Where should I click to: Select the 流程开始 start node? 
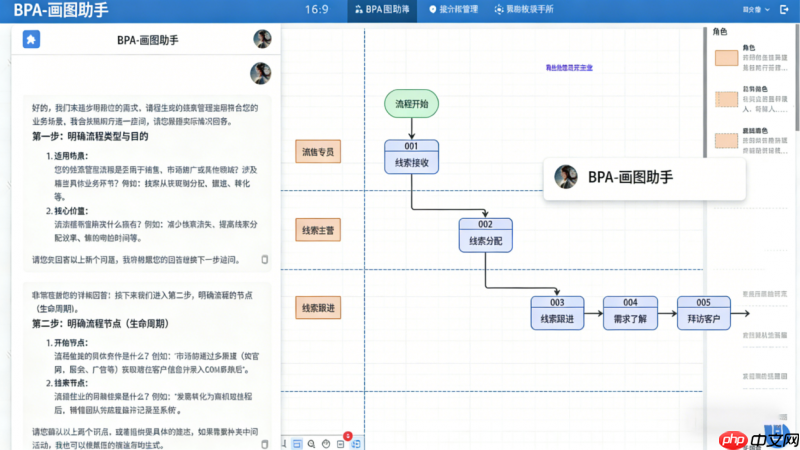coord(411,103)
